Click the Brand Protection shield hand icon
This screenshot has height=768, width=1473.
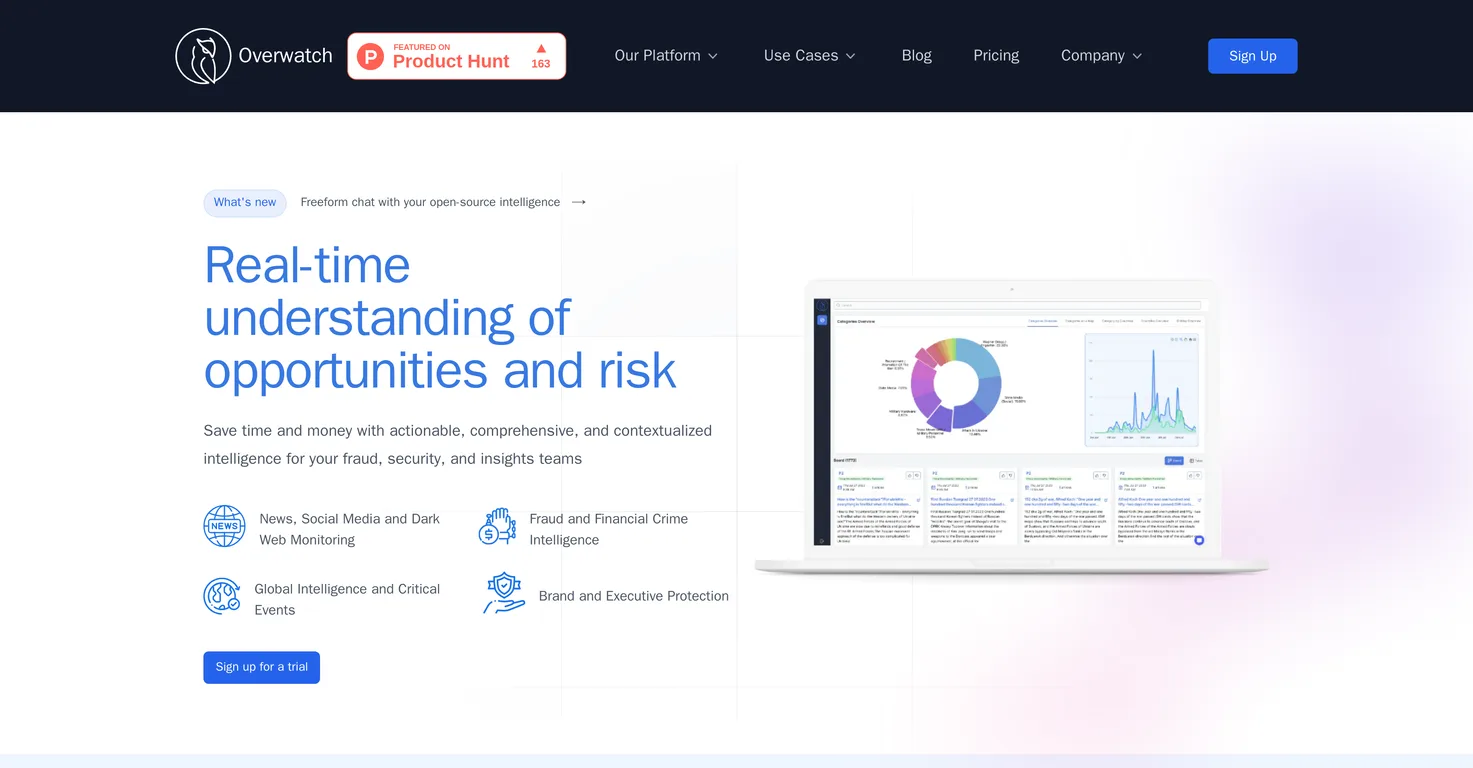click(504, 594)
